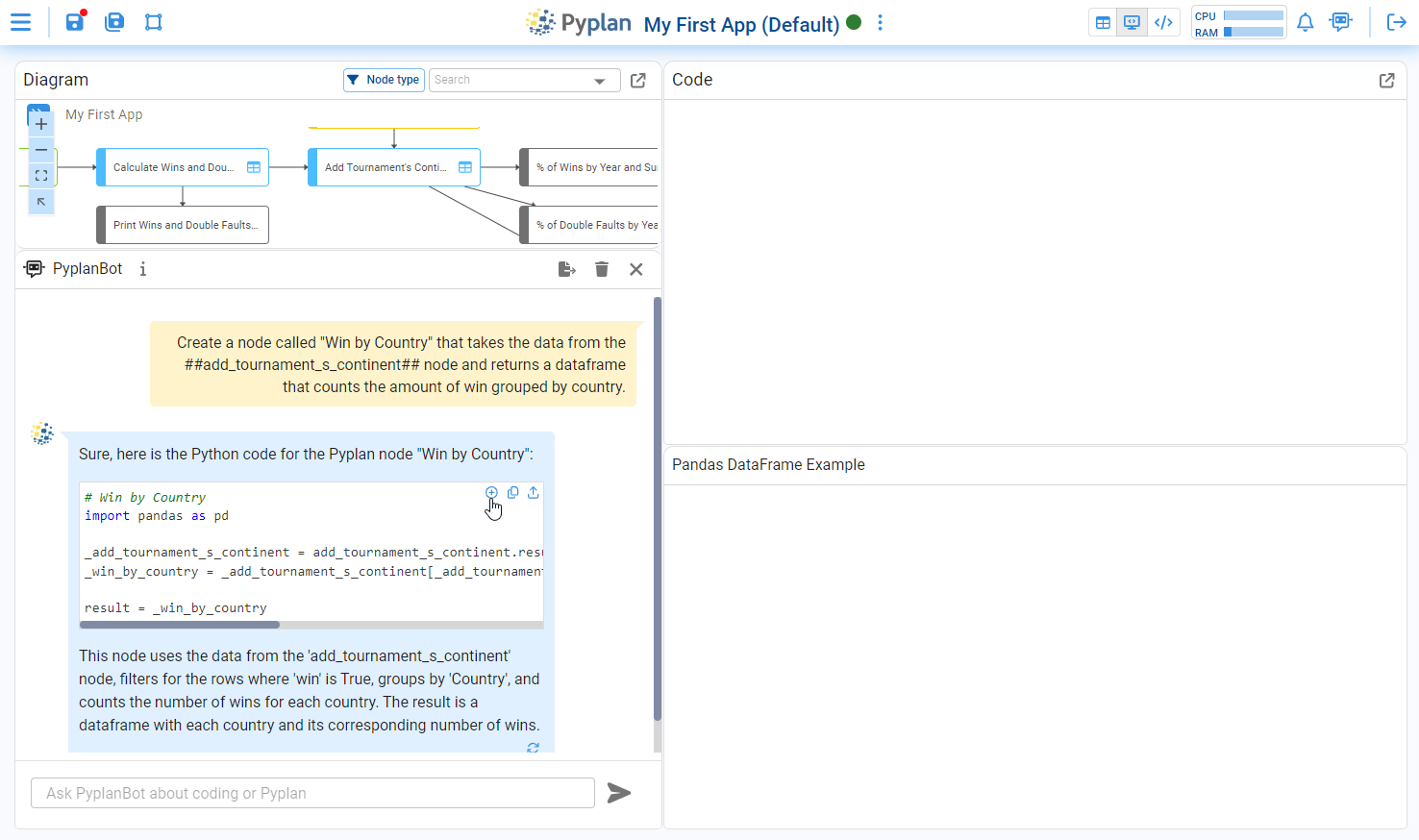Select the Add Tournament's Conti... node
The image size is (1419, 840).
click(394, 167)
